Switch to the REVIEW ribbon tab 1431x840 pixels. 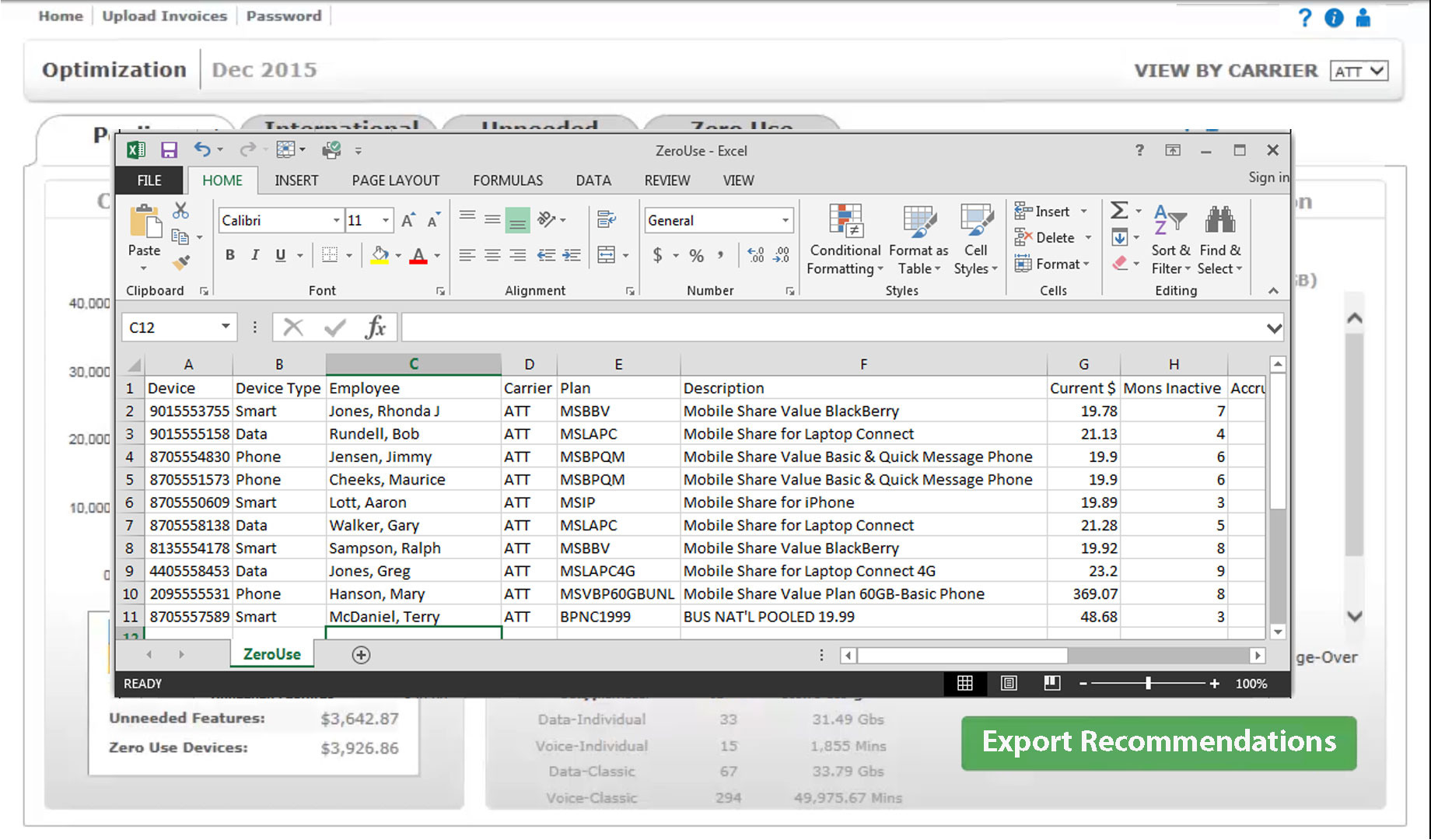click(x=667, y=180)
